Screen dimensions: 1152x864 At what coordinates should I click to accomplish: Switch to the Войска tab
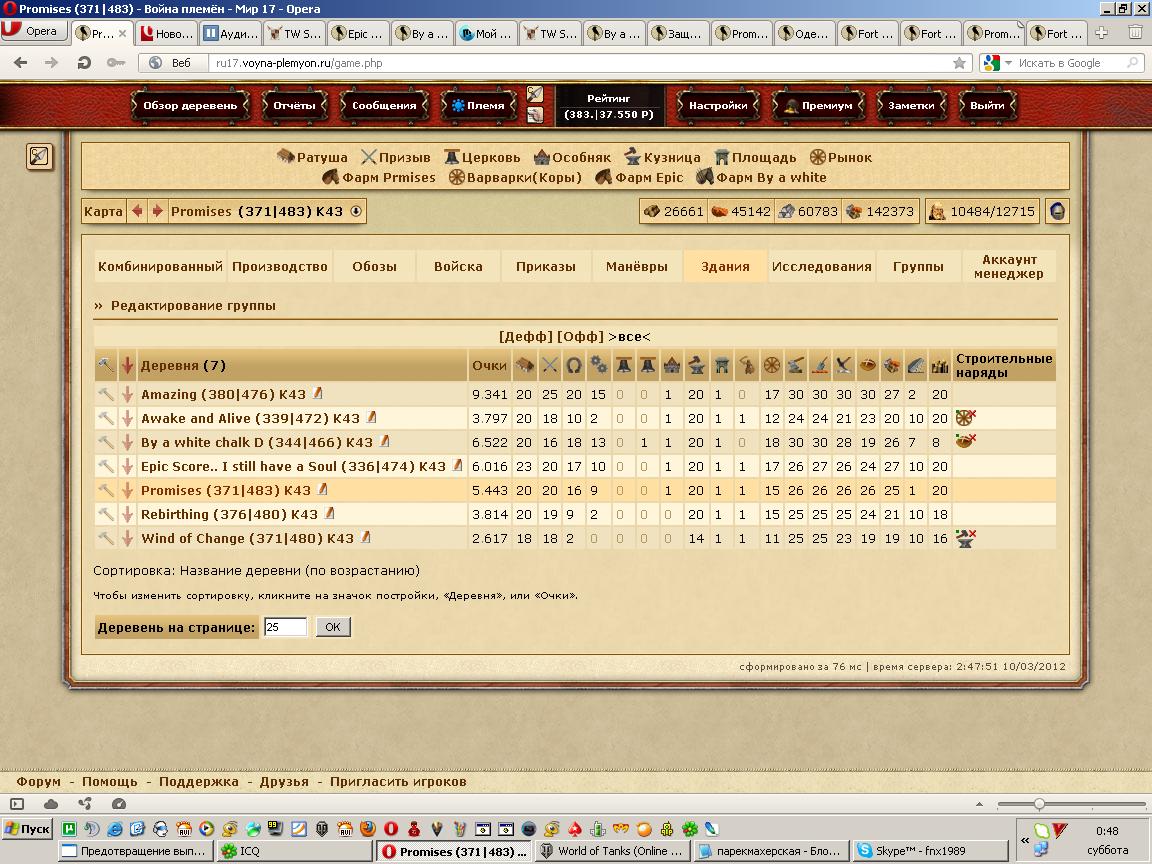click(x=458, y=267)
